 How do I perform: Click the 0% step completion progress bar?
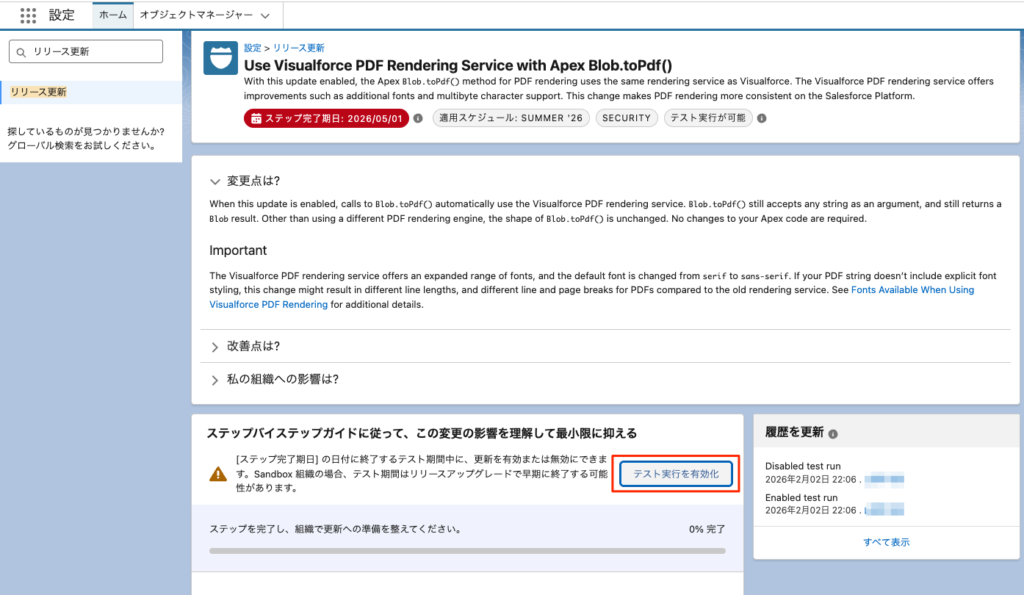pos(467,550)
